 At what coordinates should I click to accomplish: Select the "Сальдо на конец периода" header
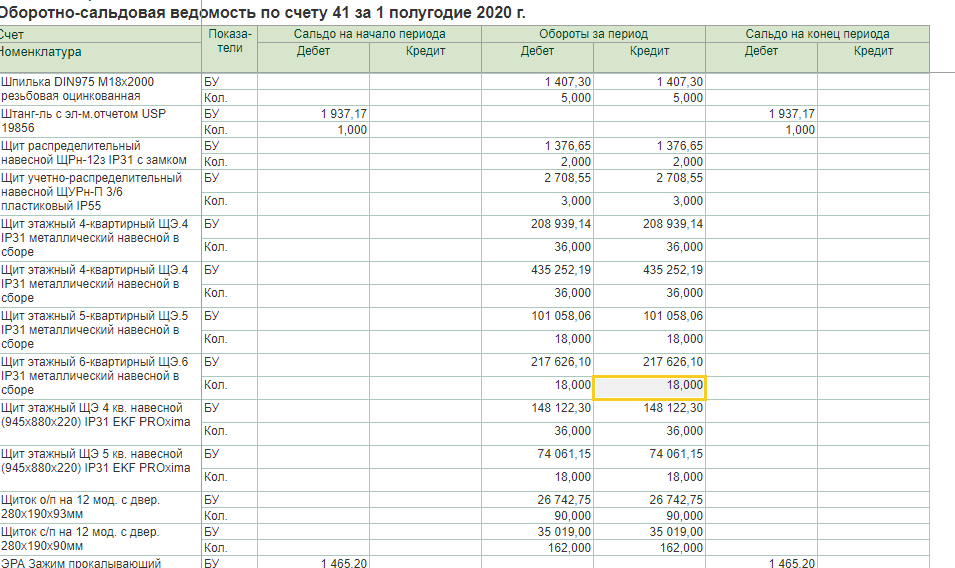click(x=817, y=34)
